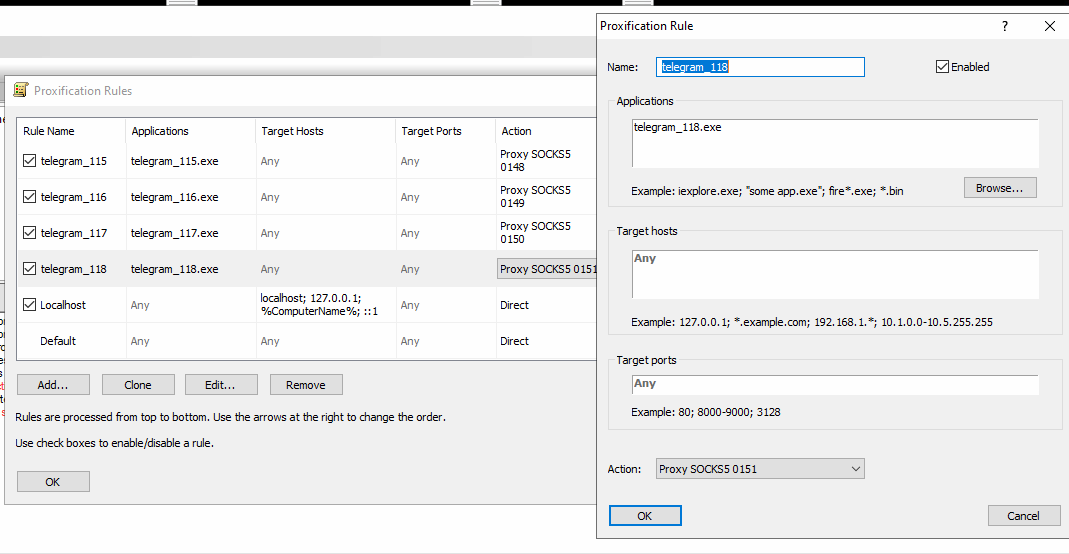Click the Browse... button
This screenshot has width=1069, height=554.
pos(1000,188)
